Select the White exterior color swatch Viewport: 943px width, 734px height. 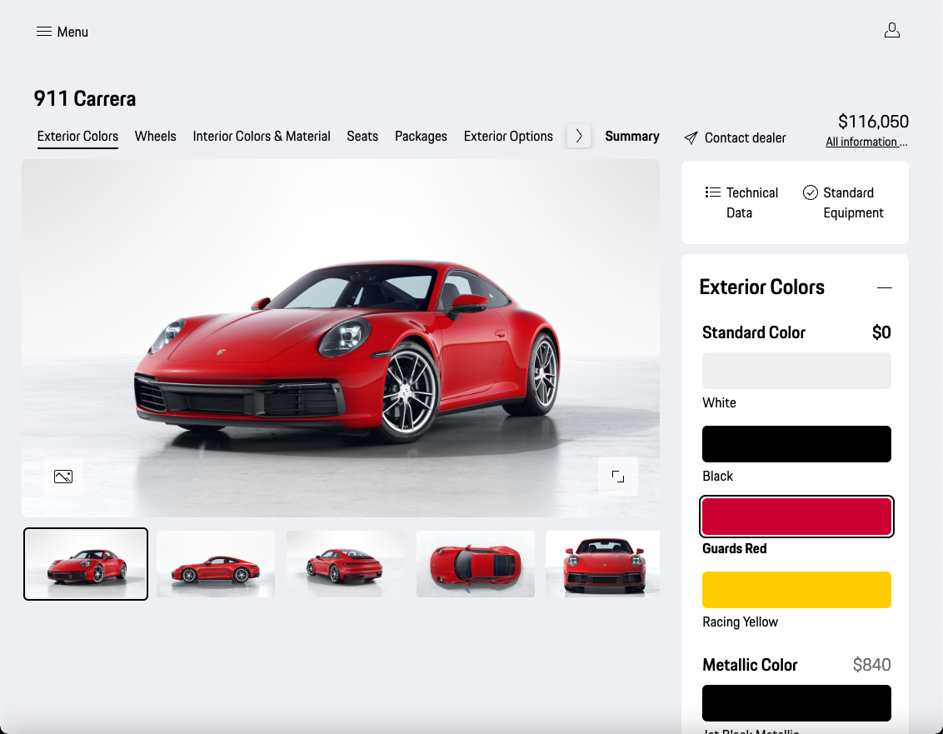(796, 371)
